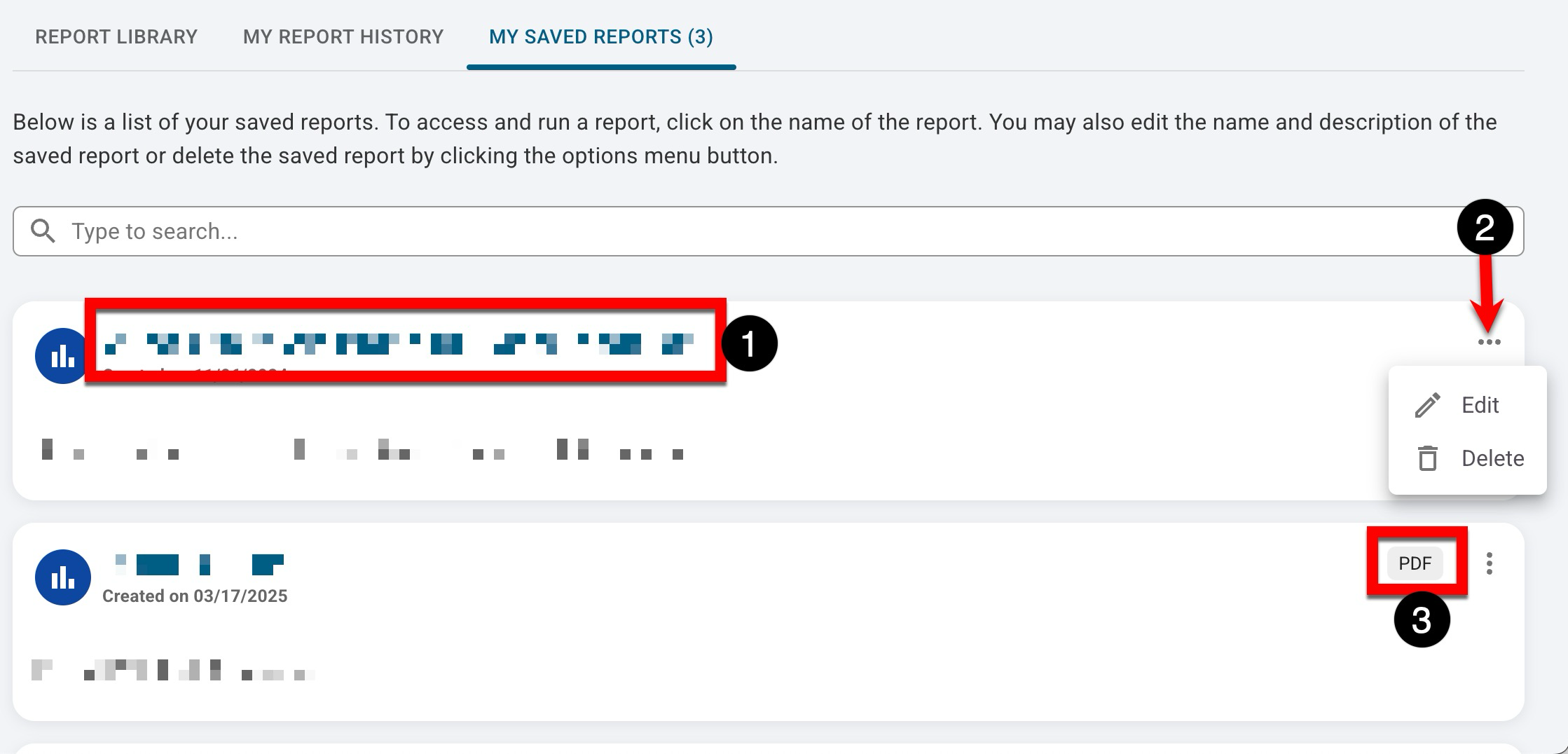The width and height of the screenshot is (1568, 754).
Task: Click the first saved report's bar chart icon
Action: pyautogui.click(x=62, y=356)
